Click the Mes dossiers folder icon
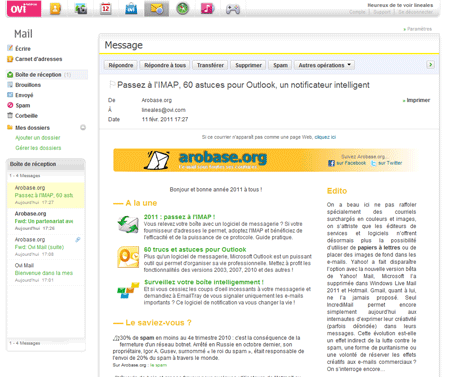Screen dimensions: 450x377 pyautogui.click(x=10, y=127)
